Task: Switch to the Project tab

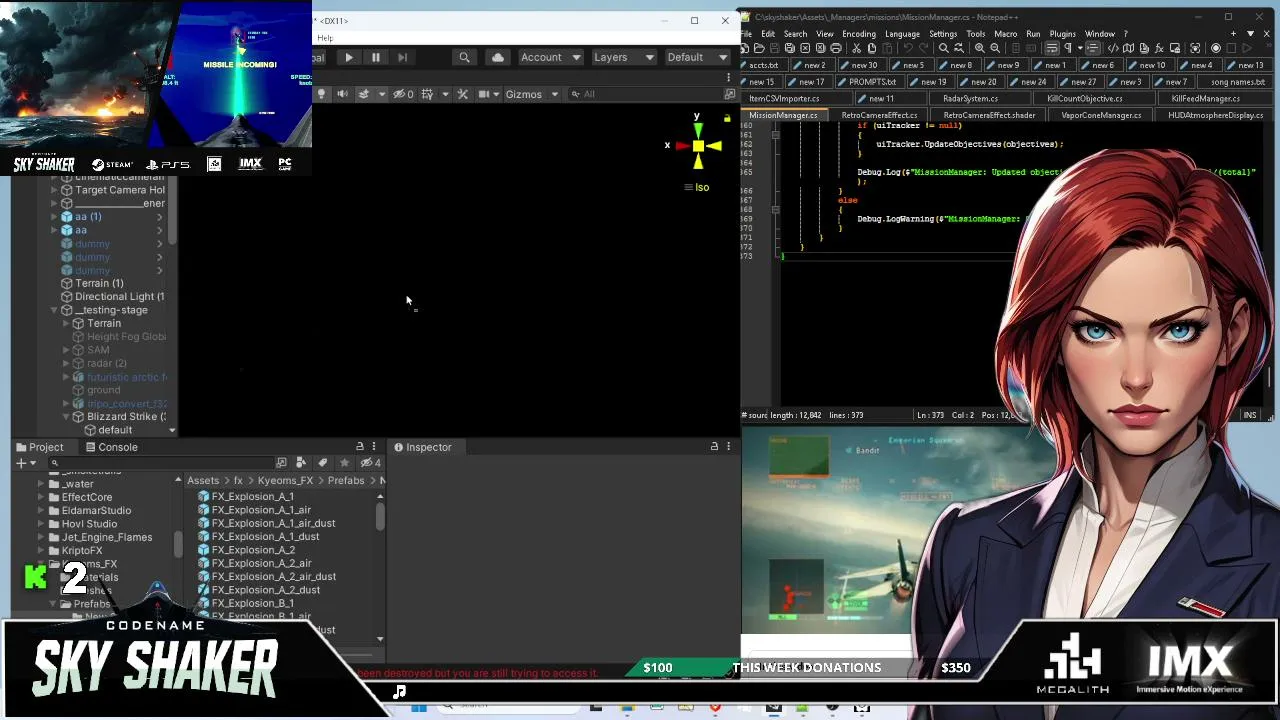Action: [x=40, y=447]
